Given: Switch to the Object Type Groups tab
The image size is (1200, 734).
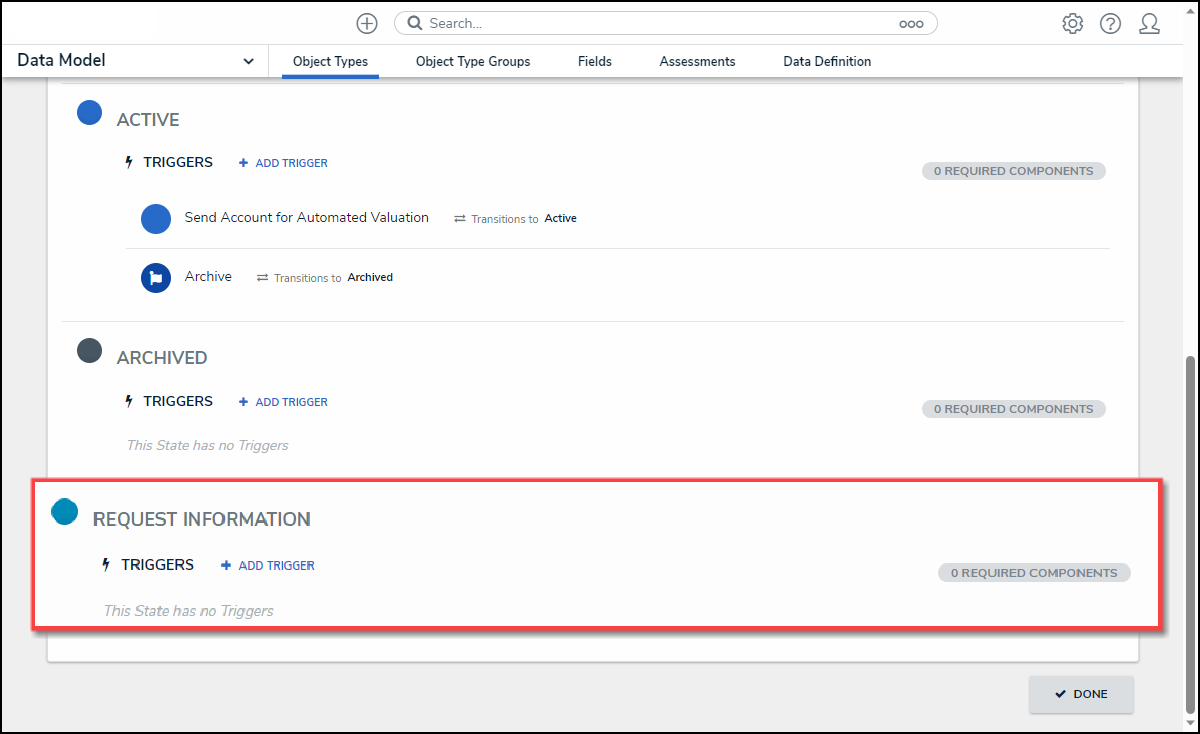Looking at the screenshot, I should coord(473,62).
